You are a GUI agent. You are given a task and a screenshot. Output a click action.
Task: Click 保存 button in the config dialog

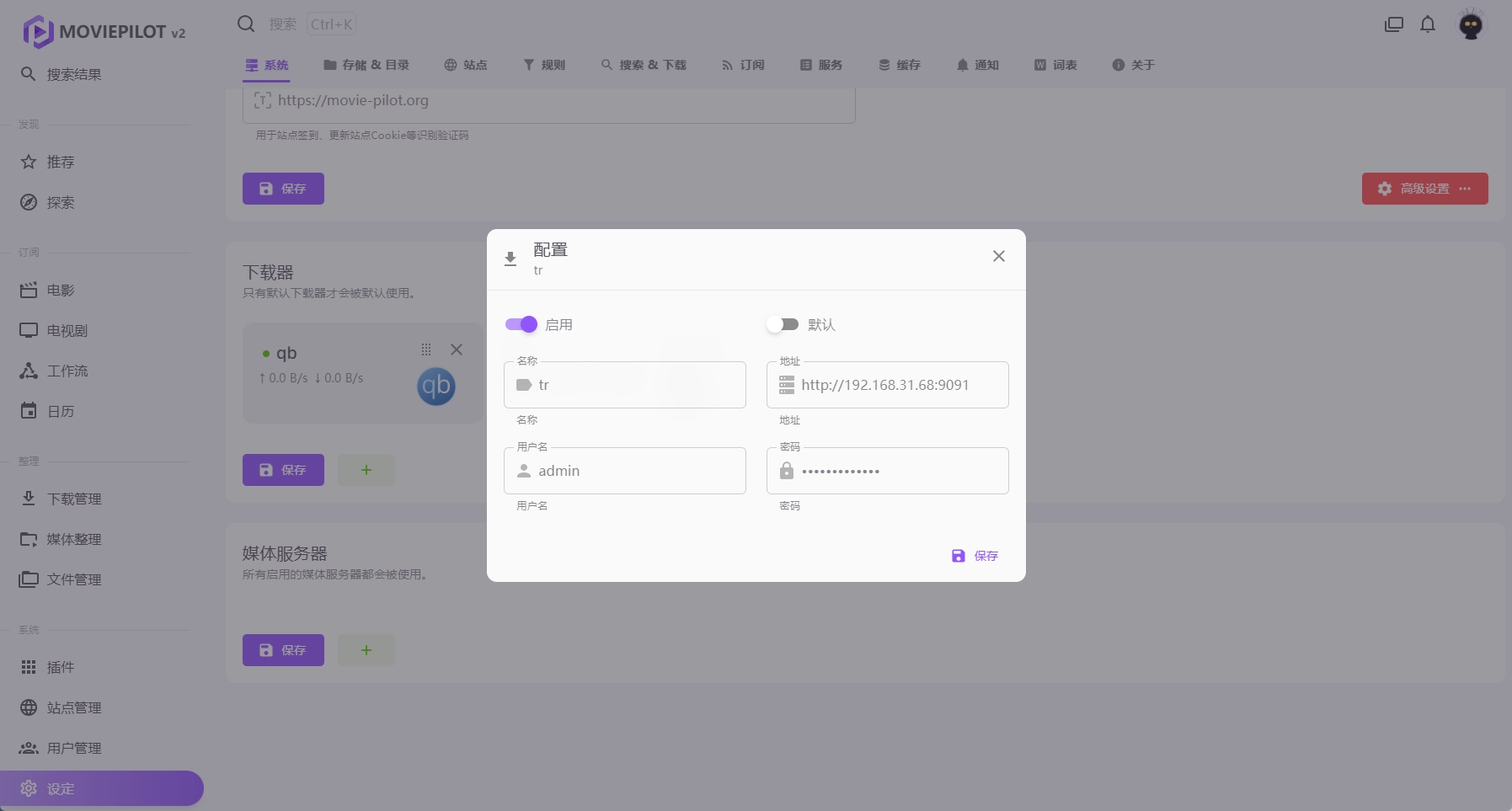[x=975, y=556]
